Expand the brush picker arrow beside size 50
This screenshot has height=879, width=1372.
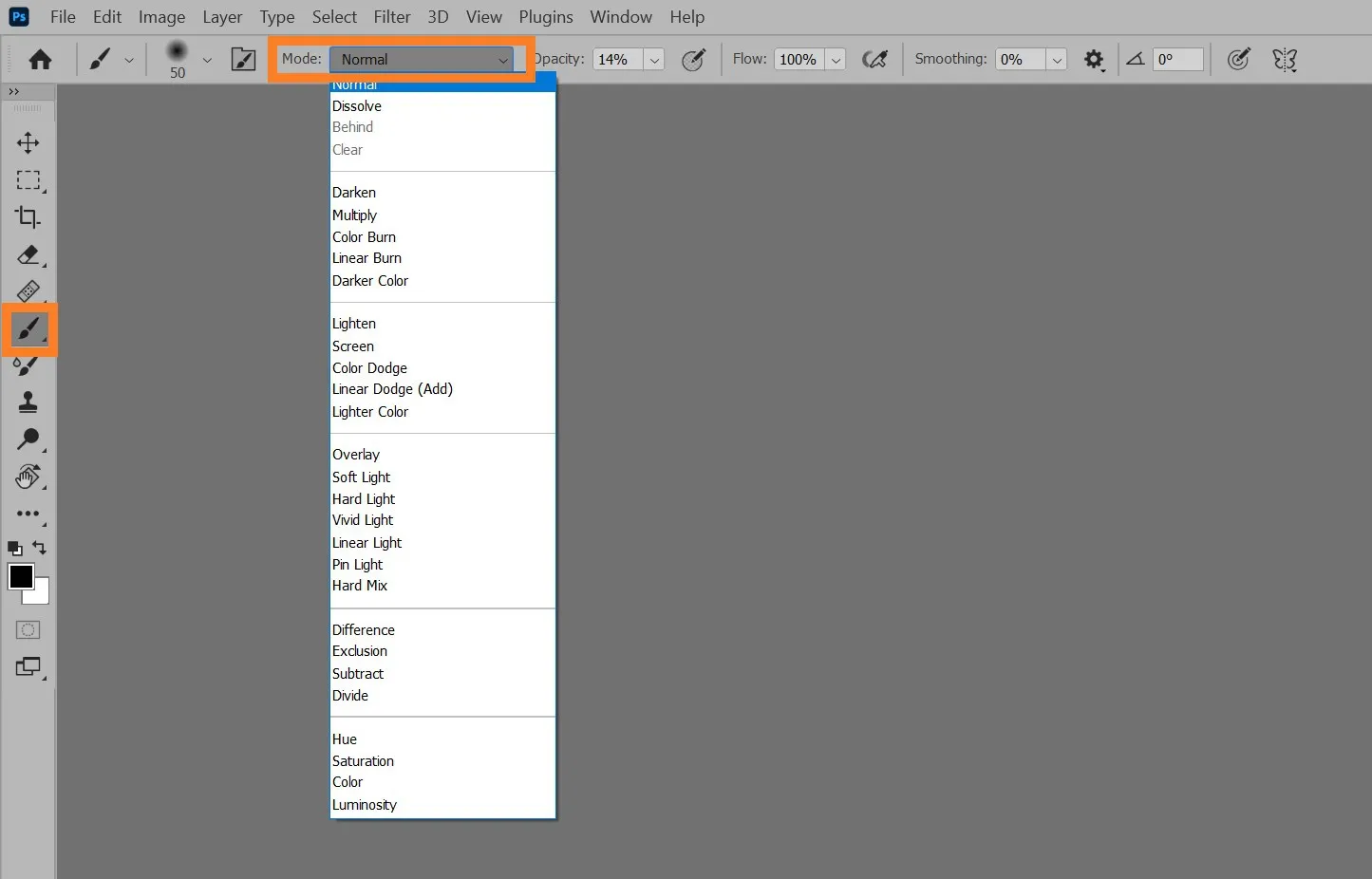click(207, 60)
